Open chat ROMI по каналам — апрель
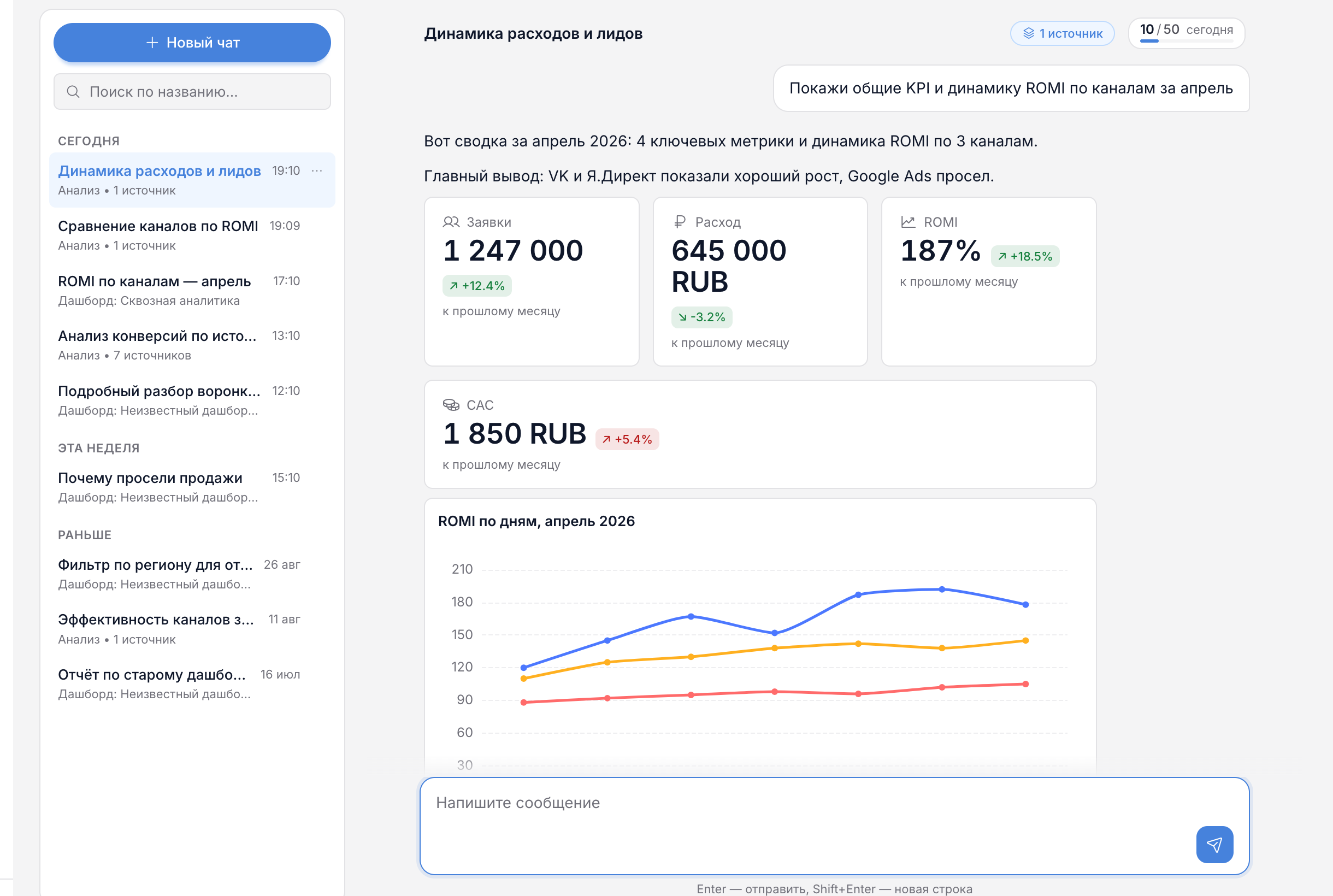1333x896 pixels. 192,290
